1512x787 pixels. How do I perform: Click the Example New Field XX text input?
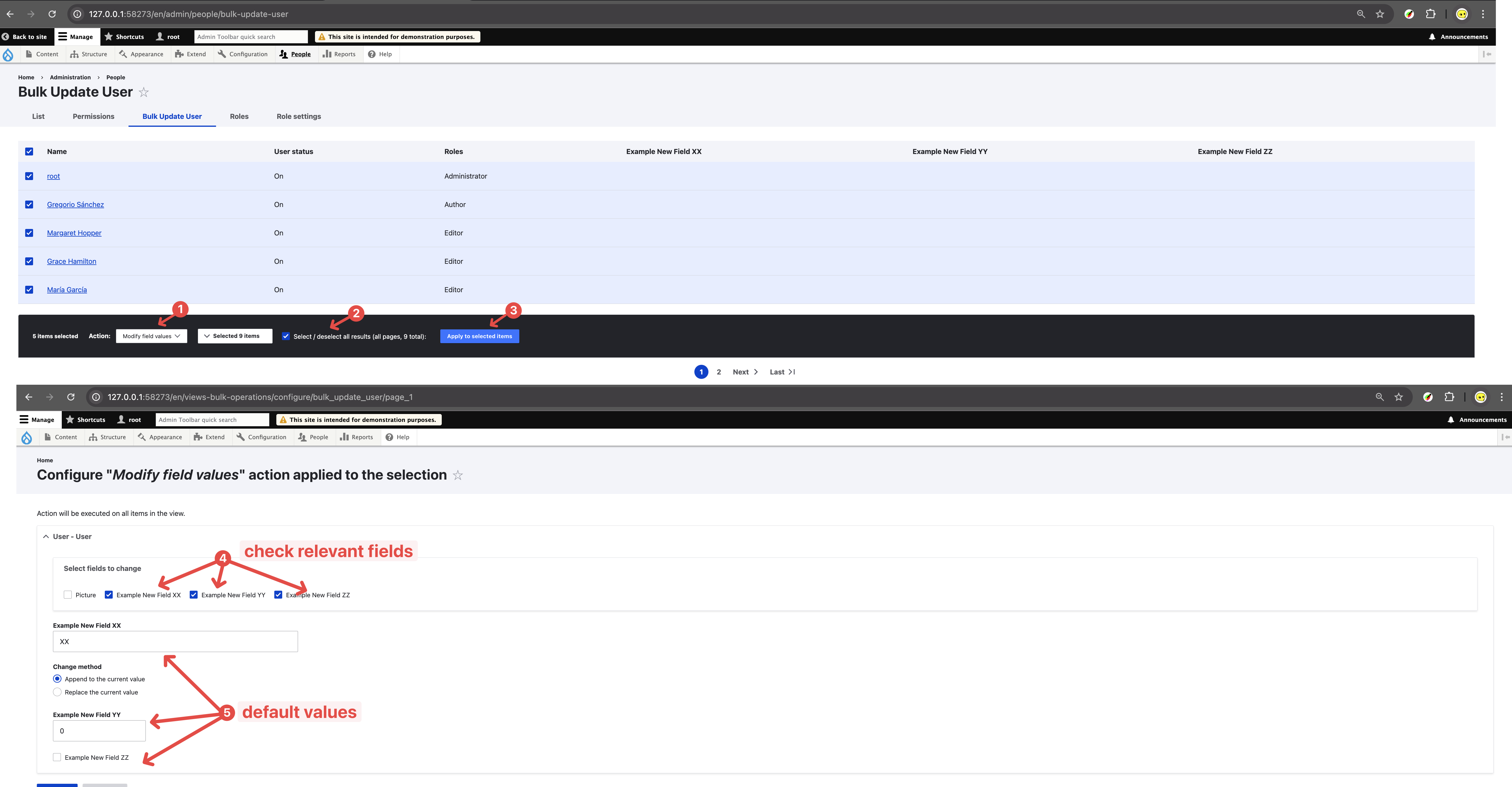175,641
